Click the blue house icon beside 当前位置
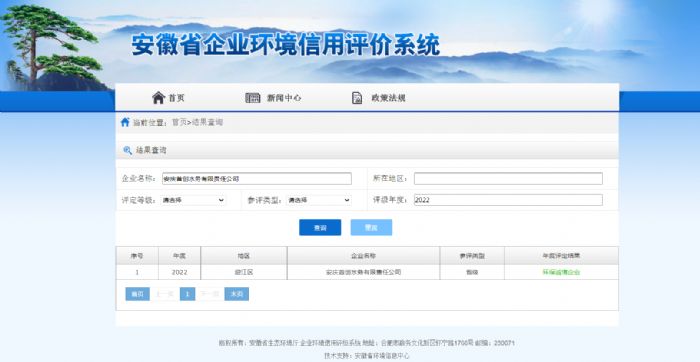700x362 pixels. tap(125, 122)
